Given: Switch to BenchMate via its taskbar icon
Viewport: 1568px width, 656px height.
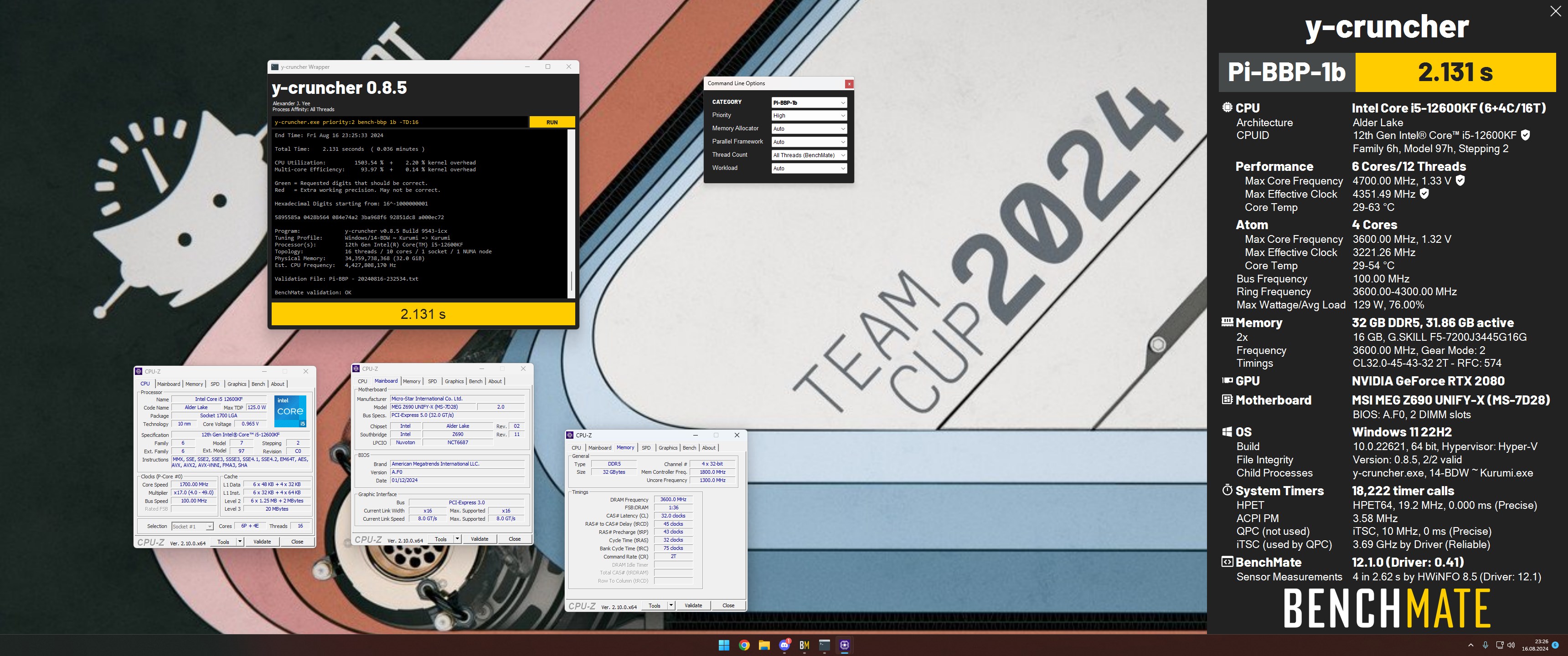Looking at the screenshot, I should tap(804, 645).
